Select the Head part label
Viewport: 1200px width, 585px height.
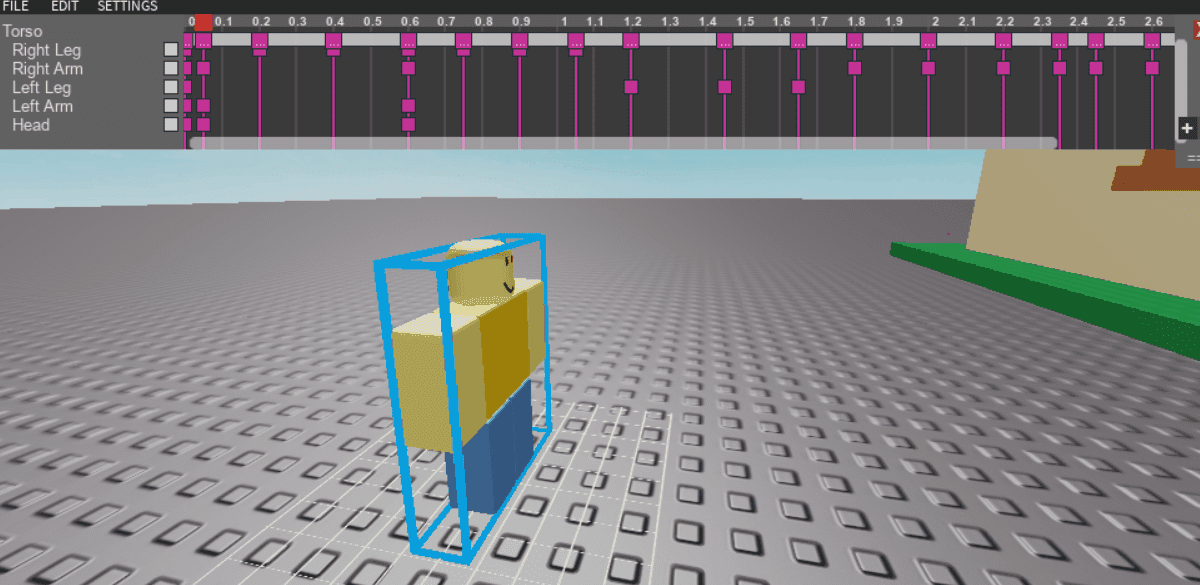tap(31, 125)
